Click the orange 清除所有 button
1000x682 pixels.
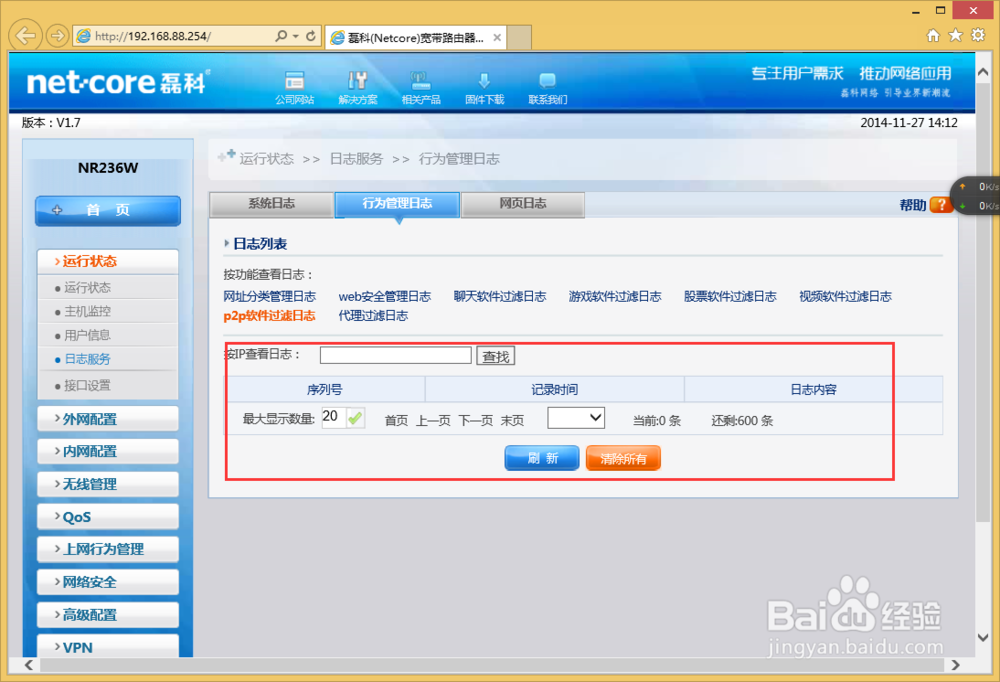(622, 457)
